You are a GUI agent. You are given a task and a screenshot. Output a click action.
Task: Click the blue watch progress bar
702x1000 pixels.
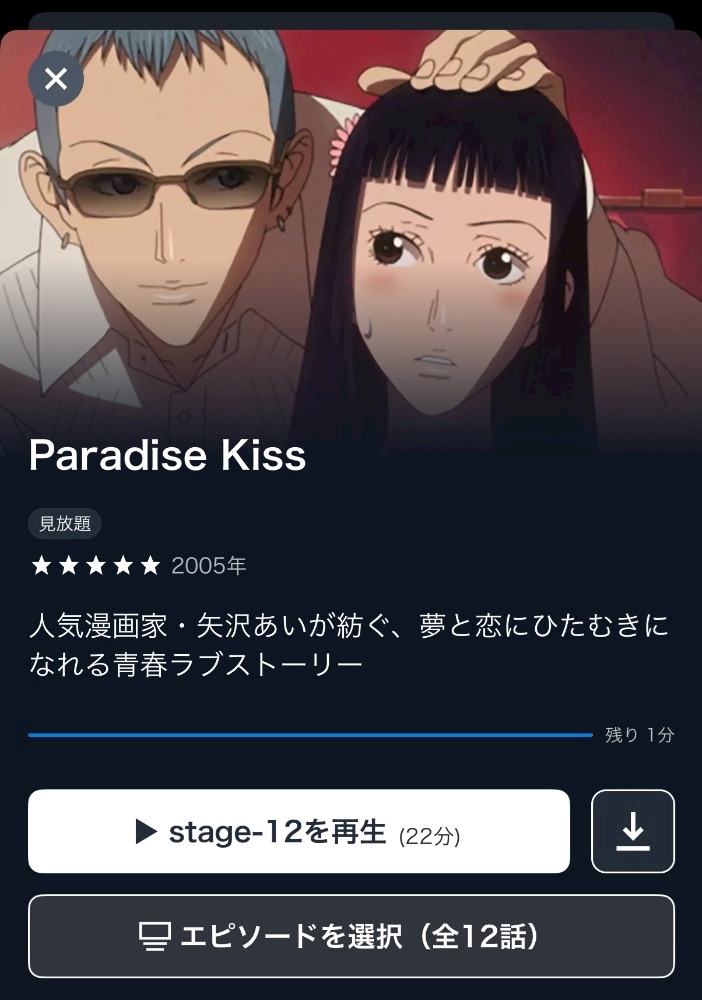click(311, 735)
